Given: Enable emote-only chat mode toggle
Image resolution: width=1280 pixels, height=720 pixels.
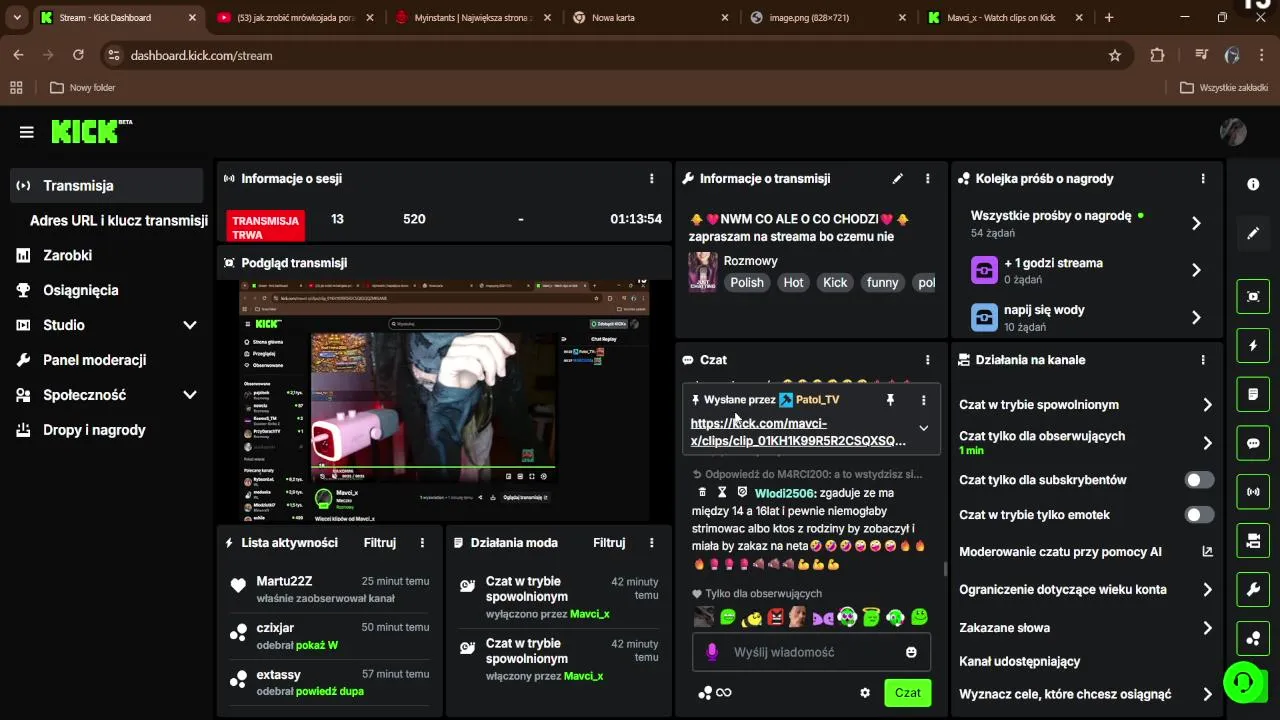Looking at the screenshot, I should [1199, 515].
